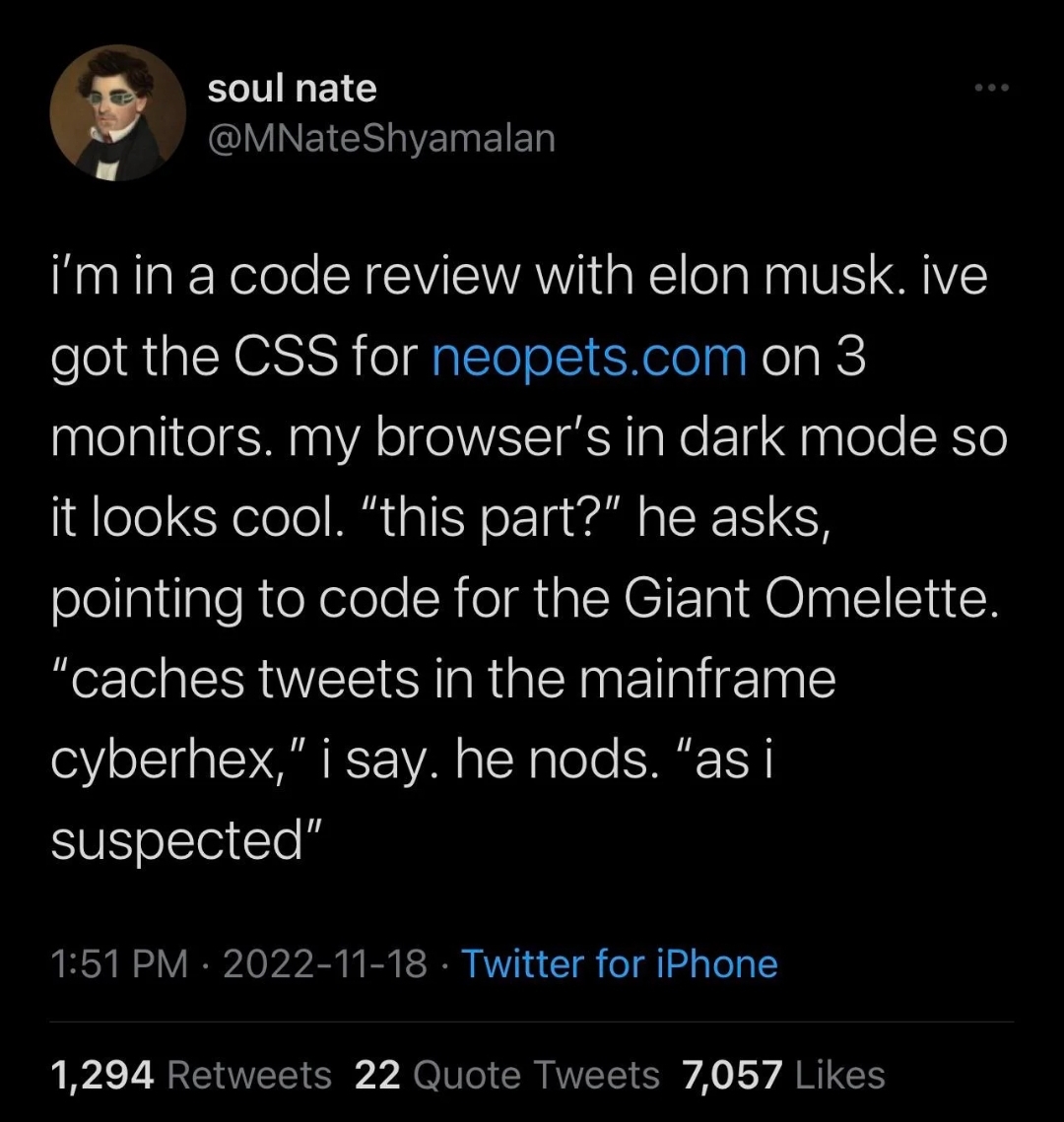Click soul nate's profile avatar
1064x1122 pixels.
coord(119,112)
